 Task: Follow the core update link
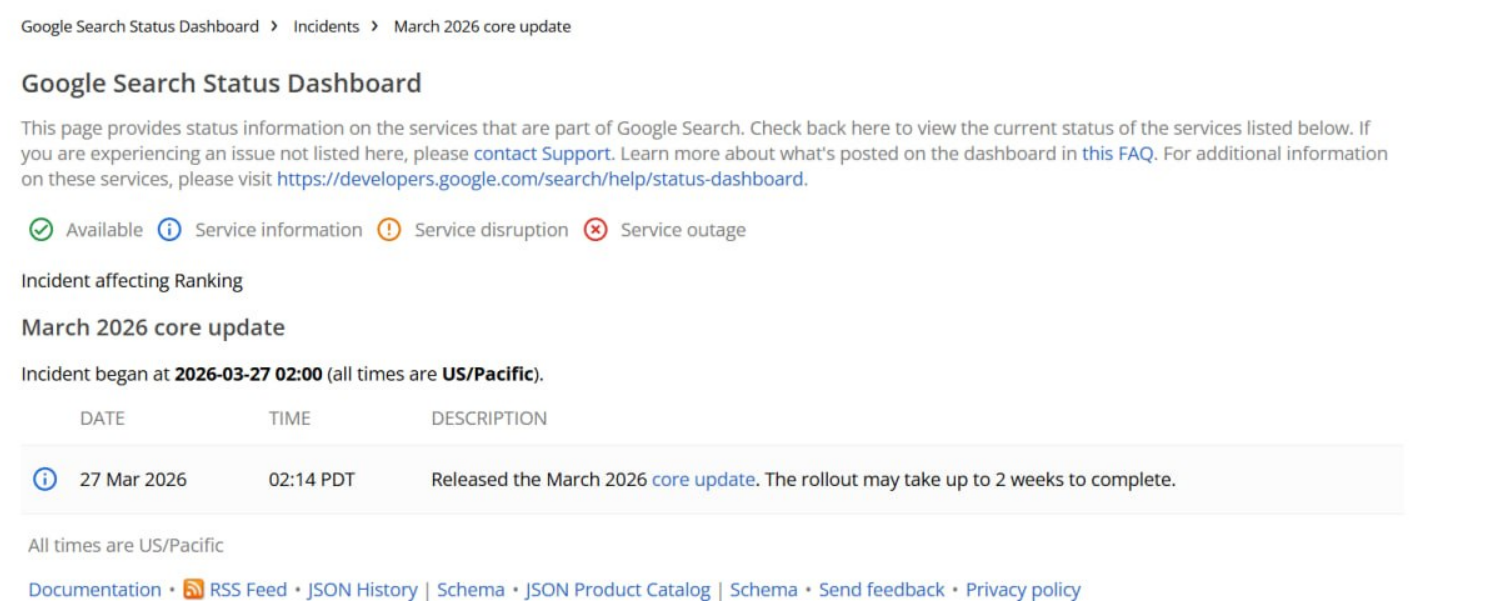tap(703, 479)
